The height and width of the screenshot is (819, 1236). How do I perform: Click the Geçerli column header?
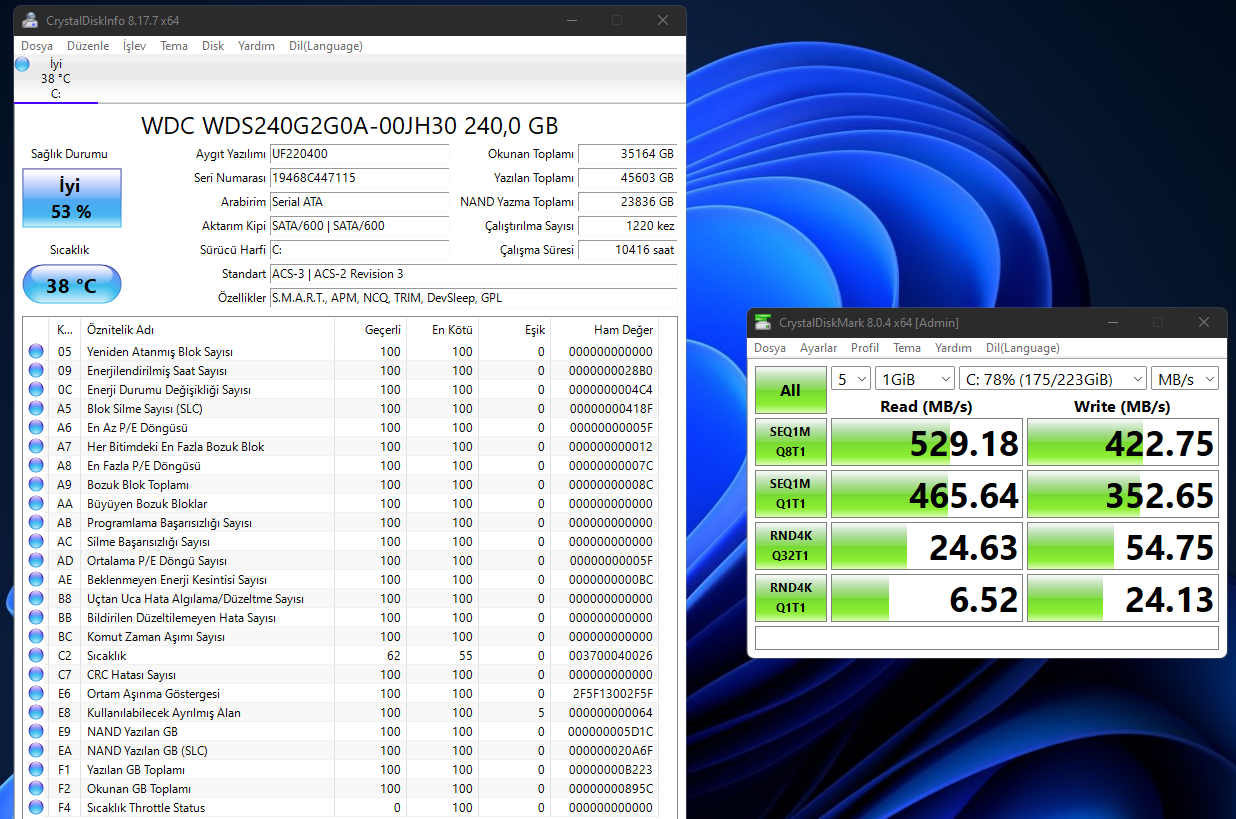coord(370,330)
